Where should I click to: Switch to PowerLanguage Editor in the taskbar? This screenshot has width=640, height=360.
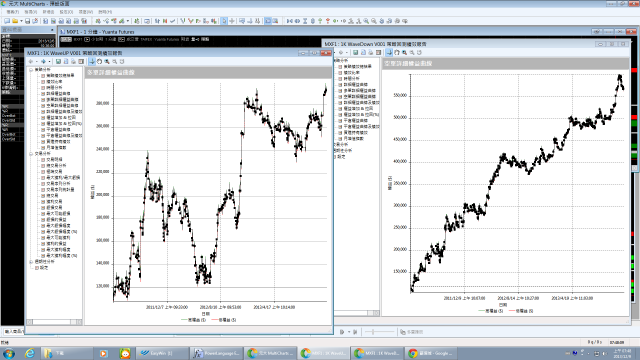217,353
